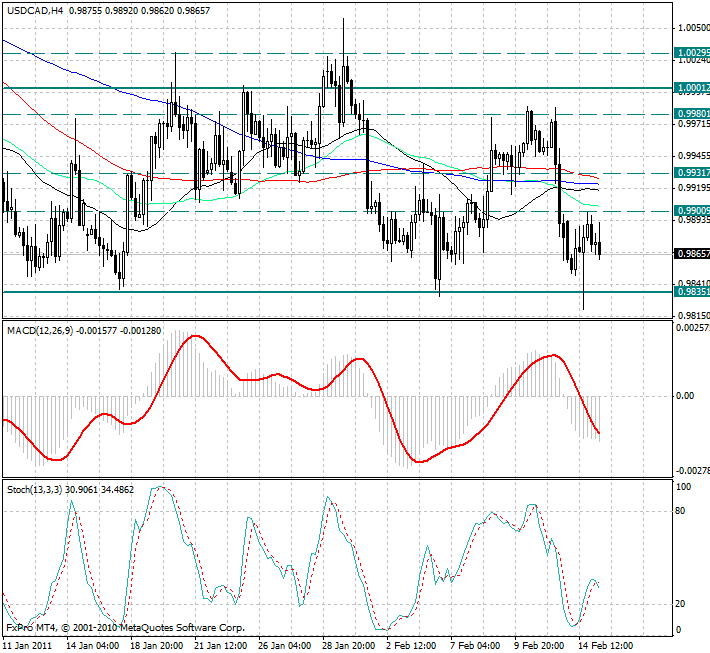Click the current price tag 0.98657

tap(692, 254)
